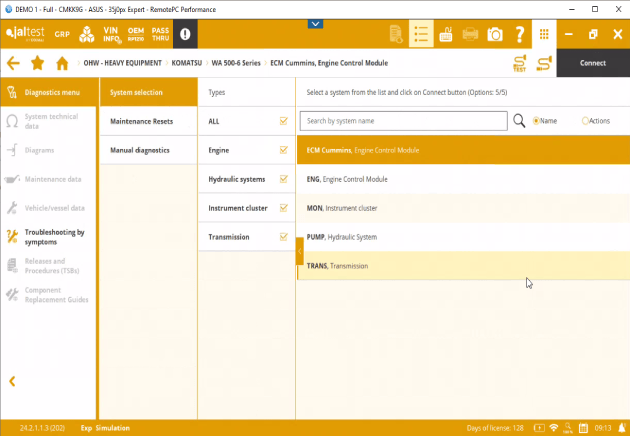Open the Pass Thru mode
630x436 pixels.
(160, 34)
